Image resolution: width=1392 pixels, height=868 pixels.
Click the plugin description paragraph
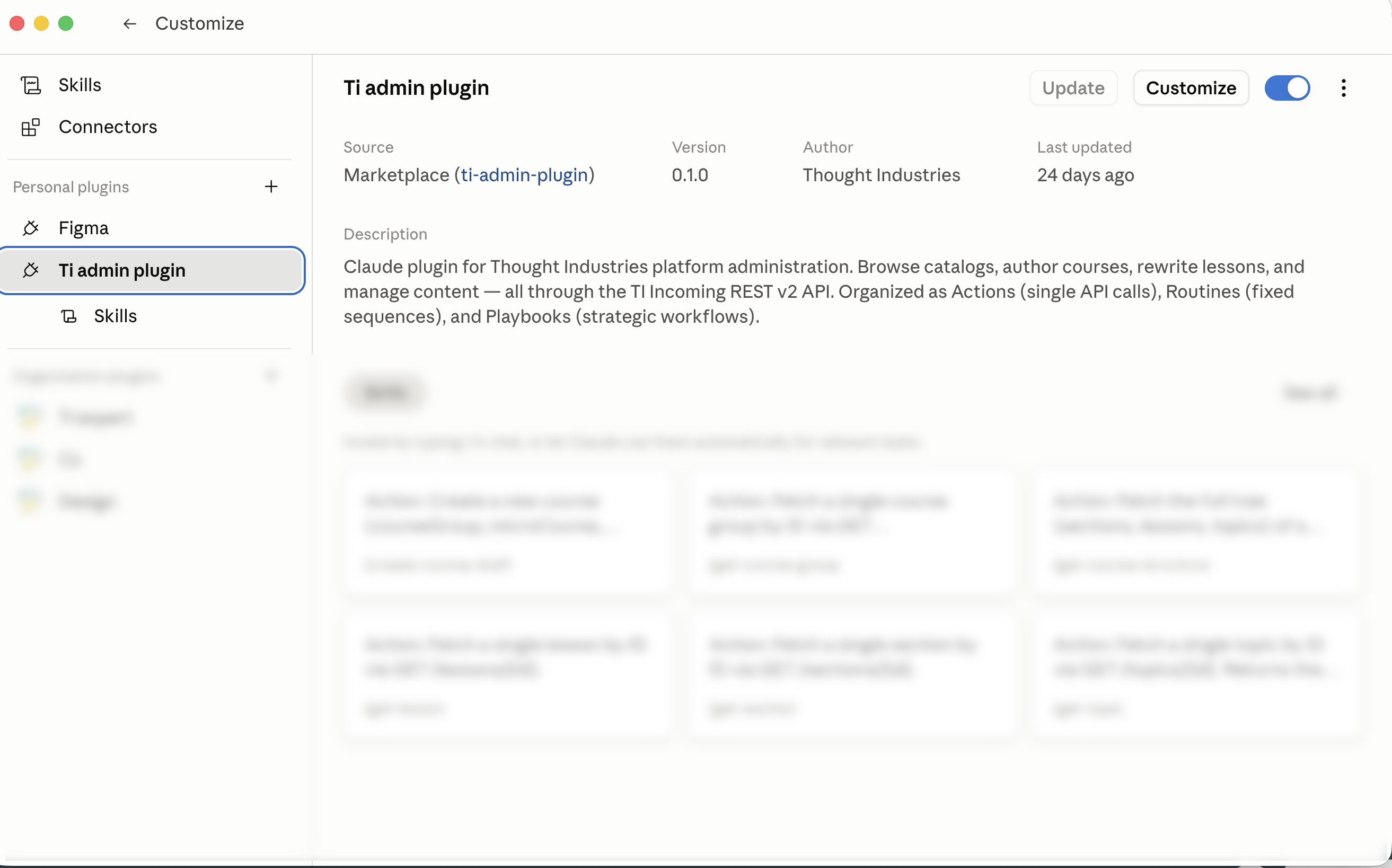[825, 291]
